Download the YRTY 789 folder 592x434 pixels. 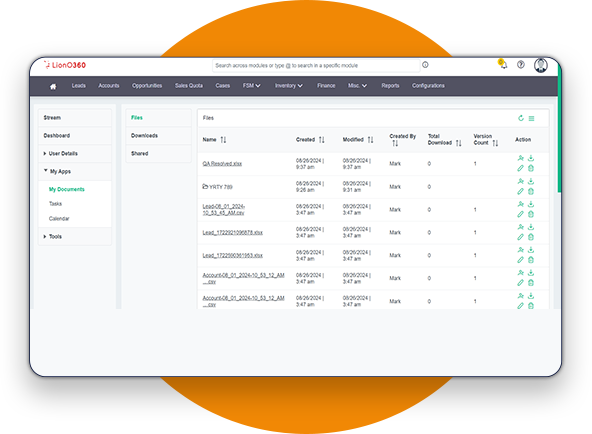(531, 181)
